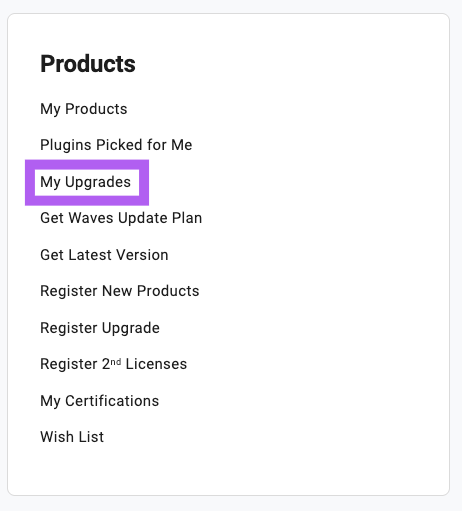462x511 pixels.
Task: Click the word Upgrade in Register Upgrade
Action: (131, 328)
